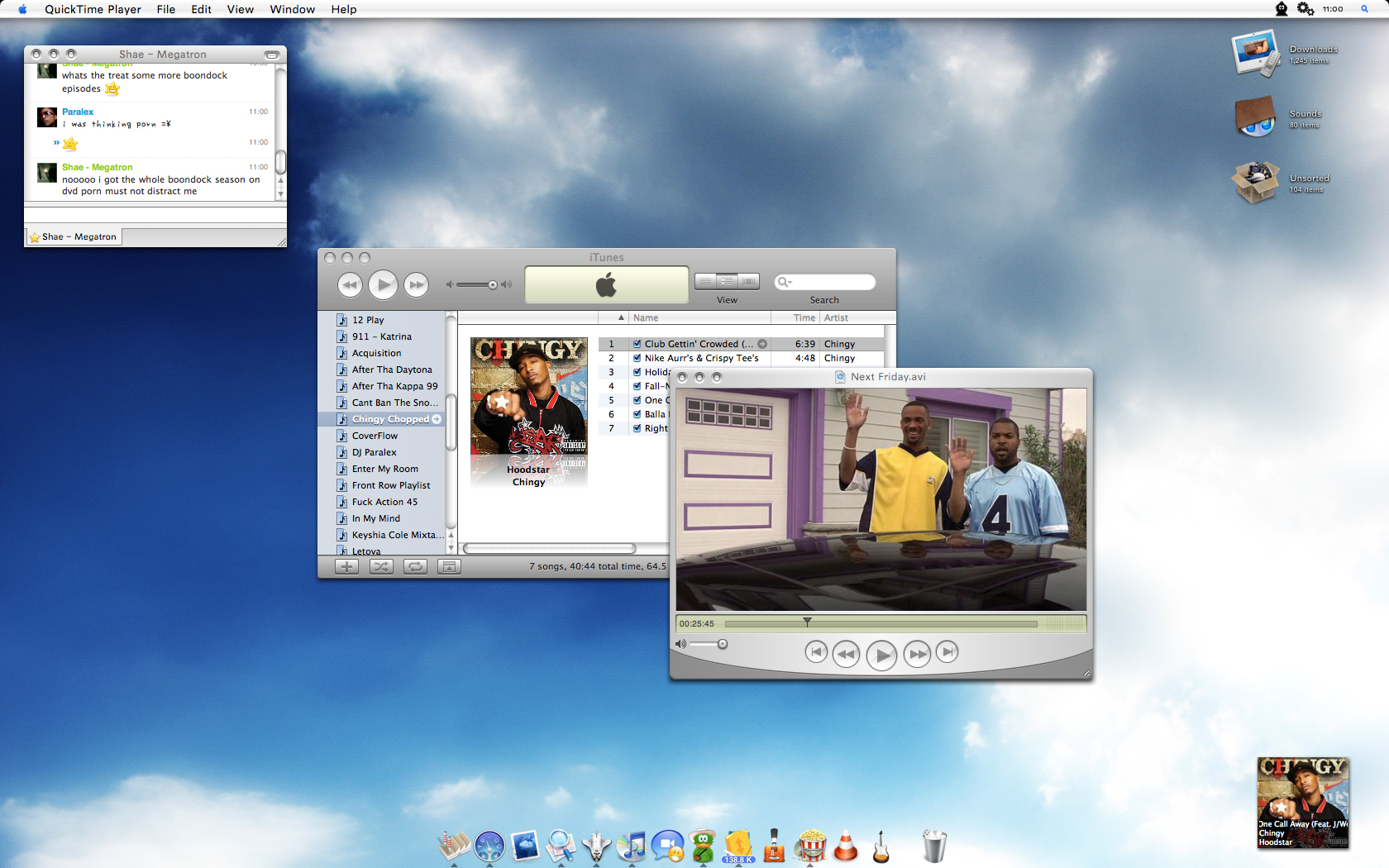Open Spotlight search in menu bar

click(x=1364, y=9)
